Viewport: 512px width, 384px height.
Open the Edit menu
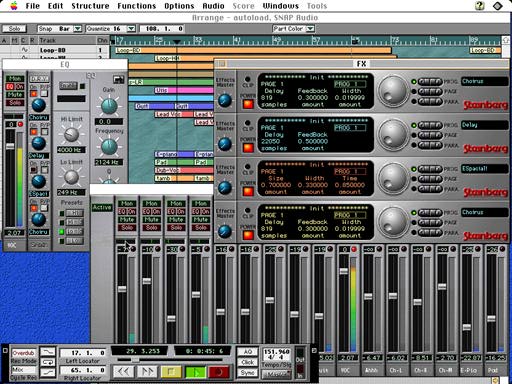(x=55, y=6)
